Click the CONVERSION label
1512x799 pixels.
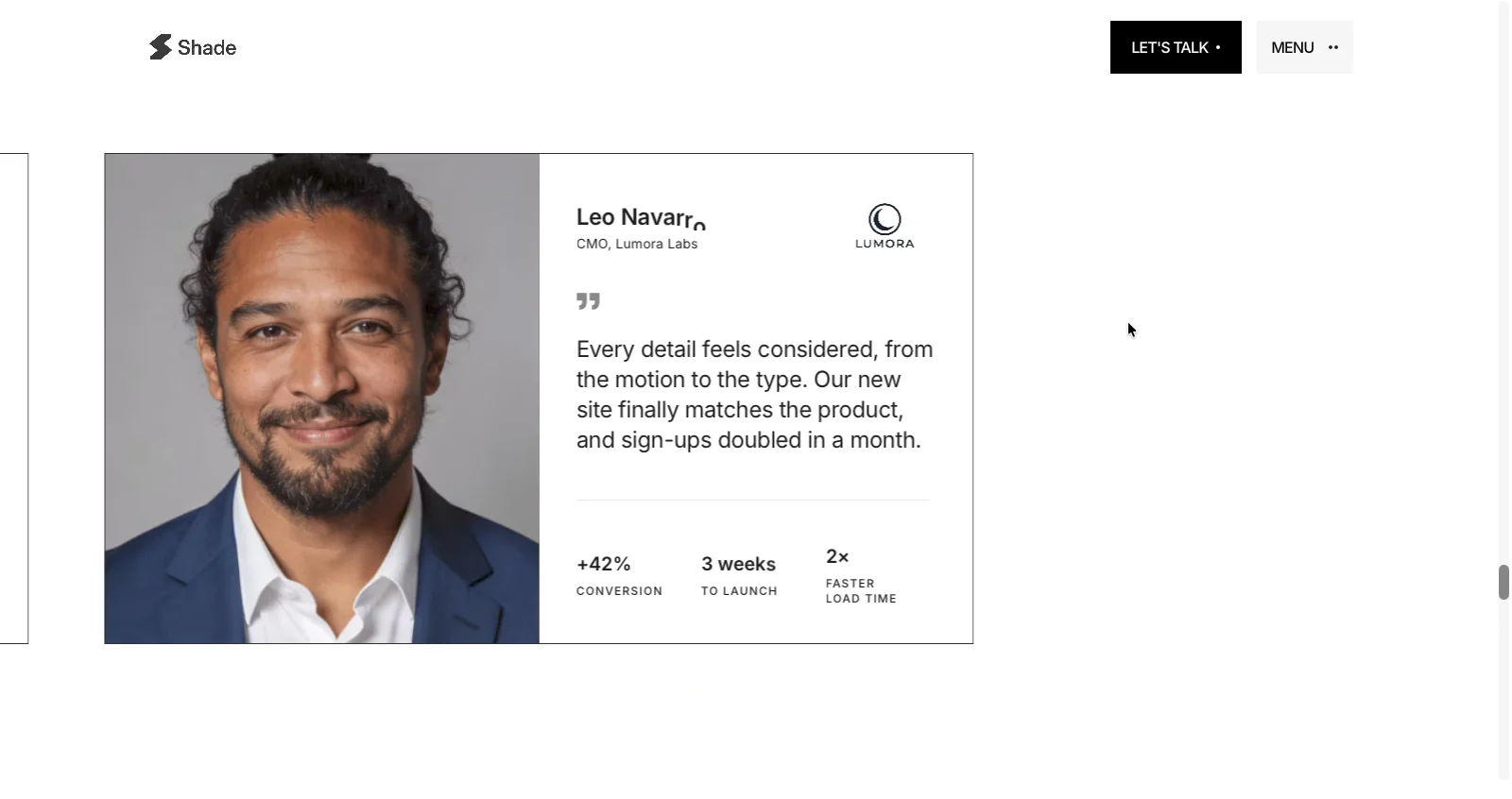pos(619,591)
